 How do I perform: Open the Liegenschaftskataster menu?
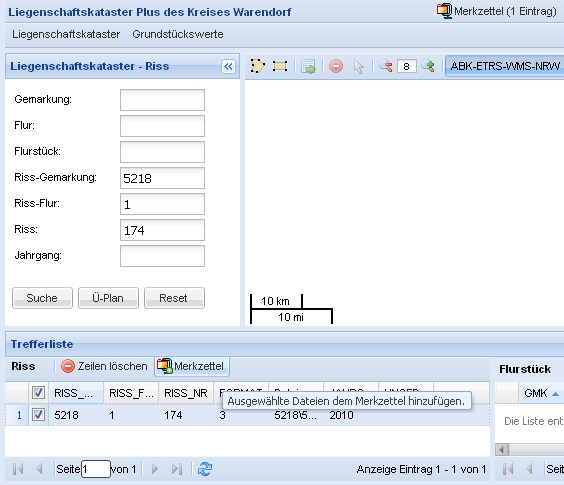click(x=66, y=34)
